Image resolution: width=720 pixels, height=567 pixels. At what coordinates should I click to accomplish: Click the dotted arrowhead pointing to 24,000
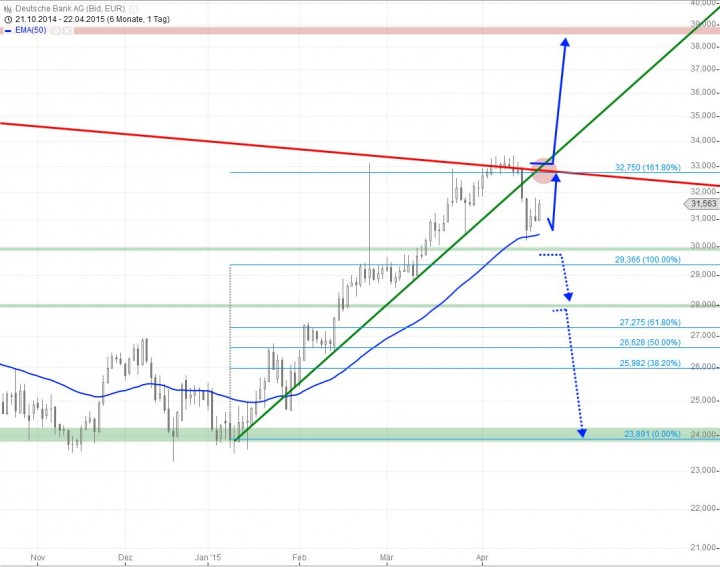(581, 432)
